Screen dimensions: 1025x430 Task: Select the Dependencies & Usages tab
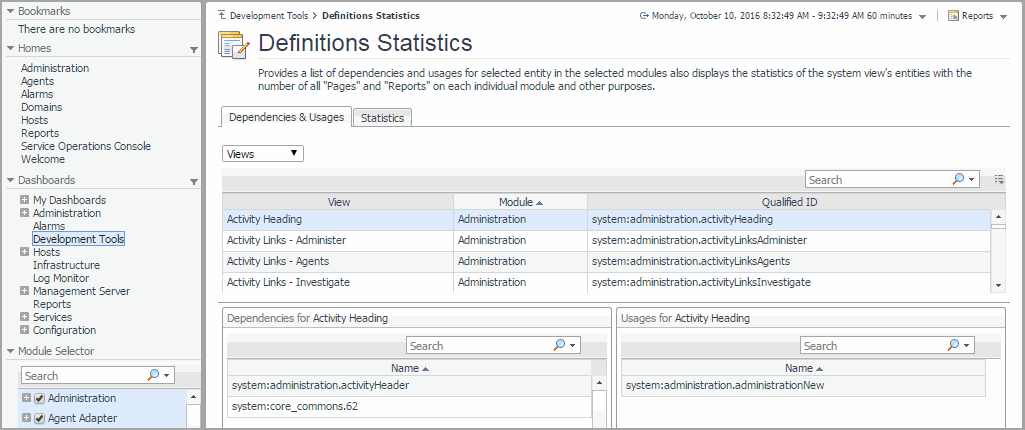pos(286,117)
